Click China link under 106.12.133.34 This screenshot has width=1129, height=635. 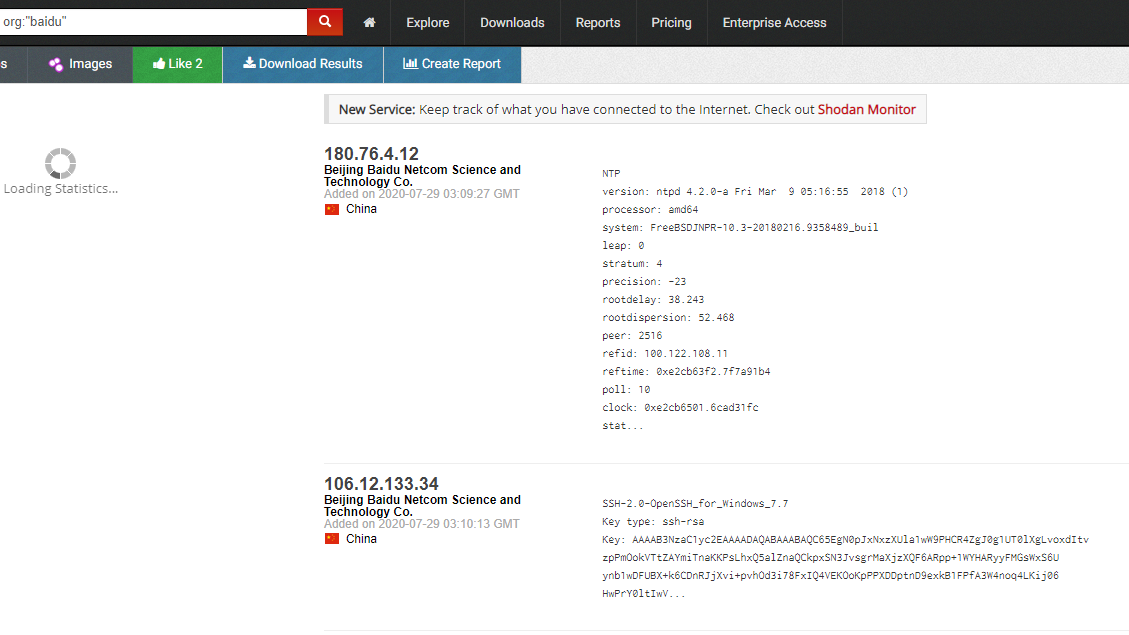(361, 539)
